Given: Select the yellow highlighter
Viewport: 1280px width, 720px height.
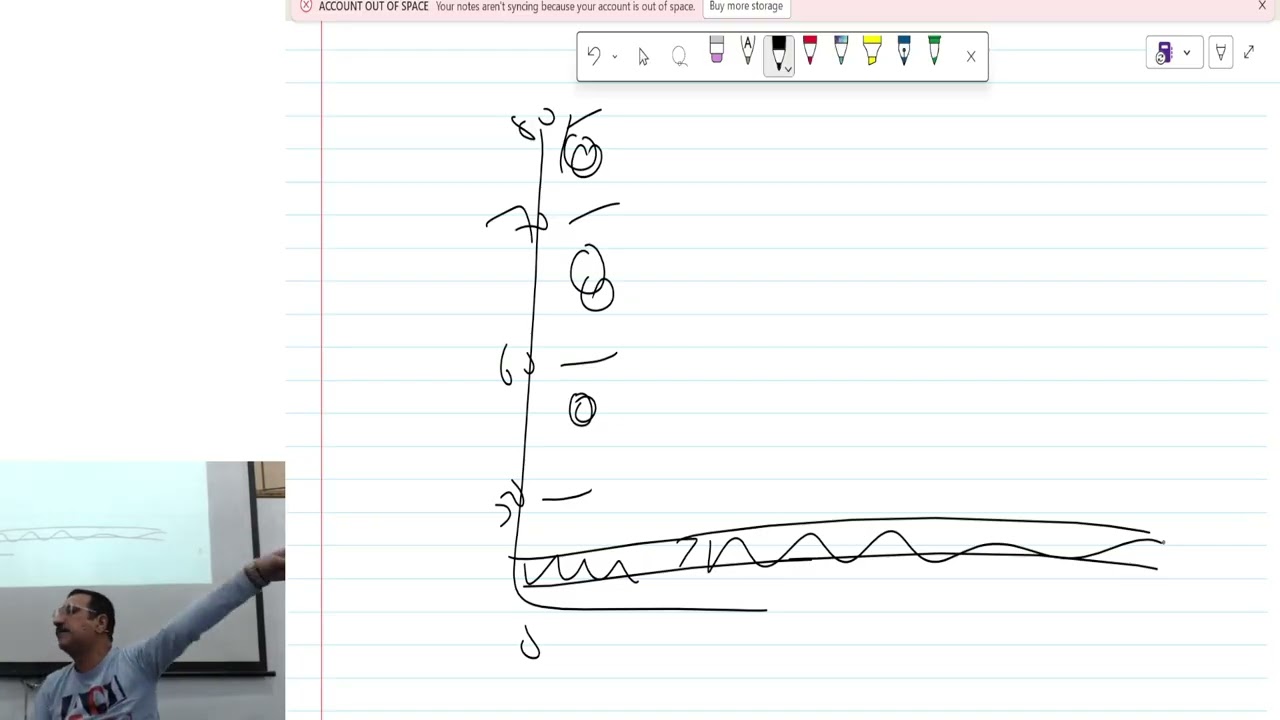Looking at the screenshot, I should [872, 51].
